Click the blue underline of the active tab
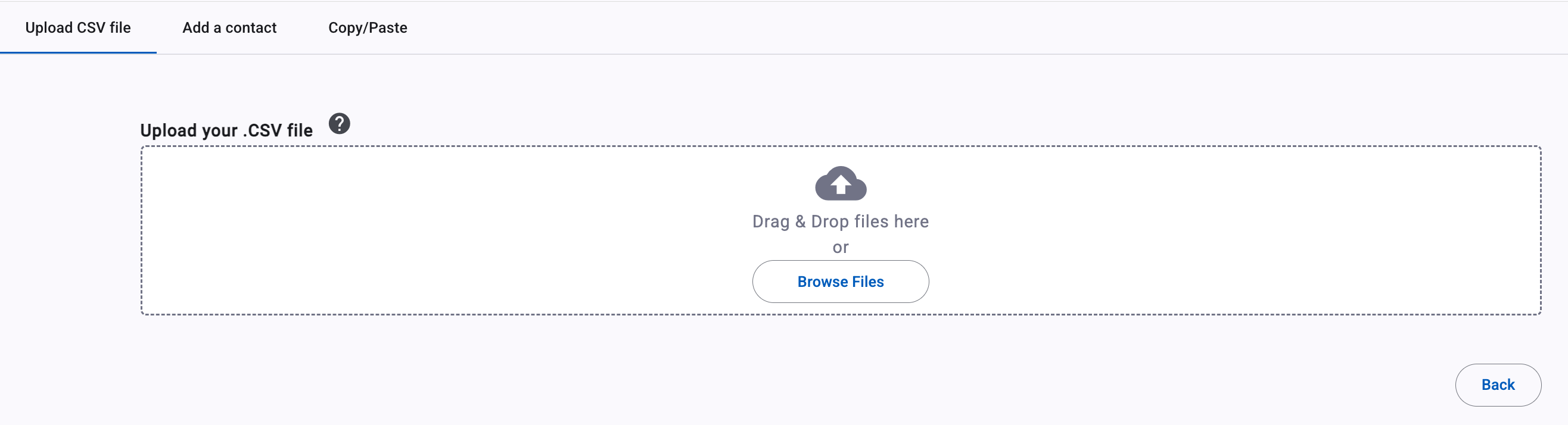1568x425 pixels. coord(78,52)
